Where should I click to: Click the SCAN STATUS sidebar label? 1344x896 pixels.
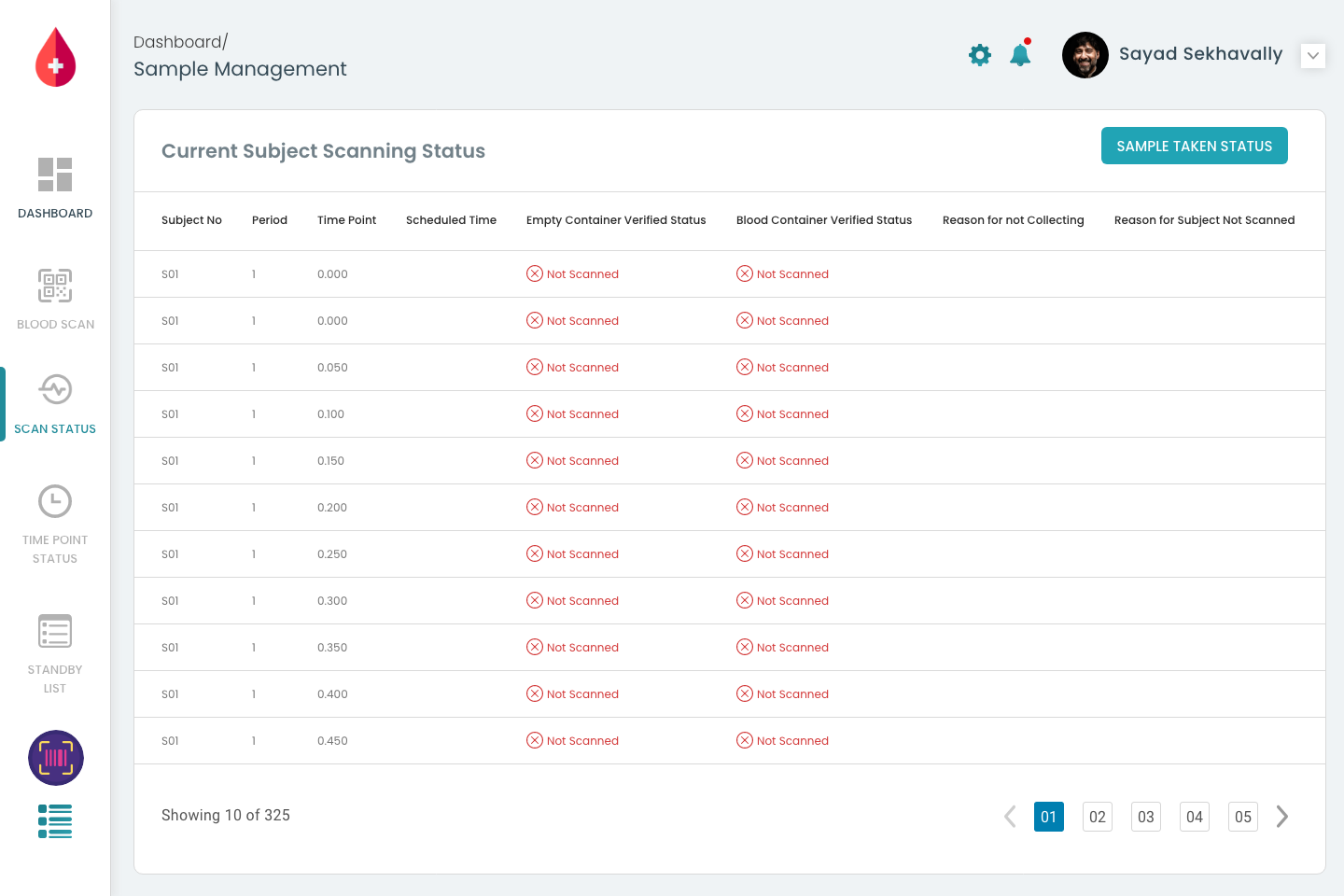55,428
